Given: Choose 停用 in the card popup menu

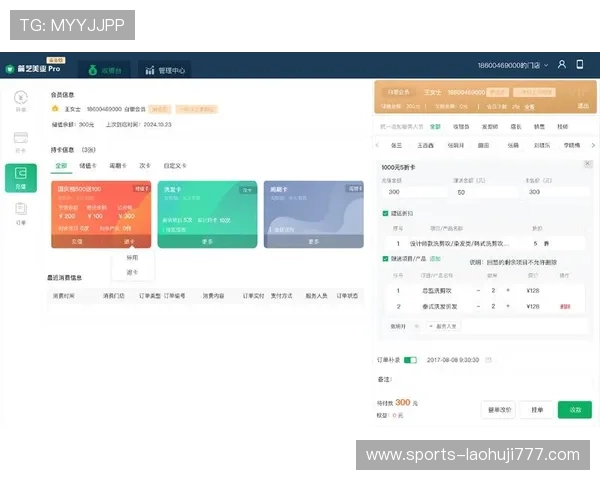Looking at the screenshot, I should [x=132, y=258].
